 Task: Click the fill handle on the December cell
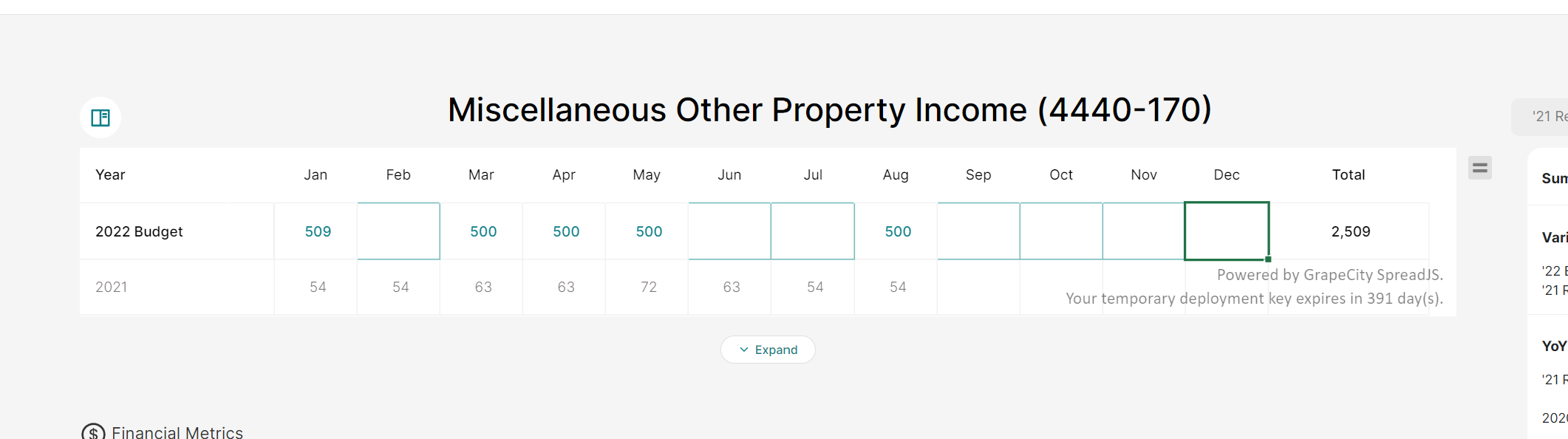pyautogui.click(x=1268, y=259)
